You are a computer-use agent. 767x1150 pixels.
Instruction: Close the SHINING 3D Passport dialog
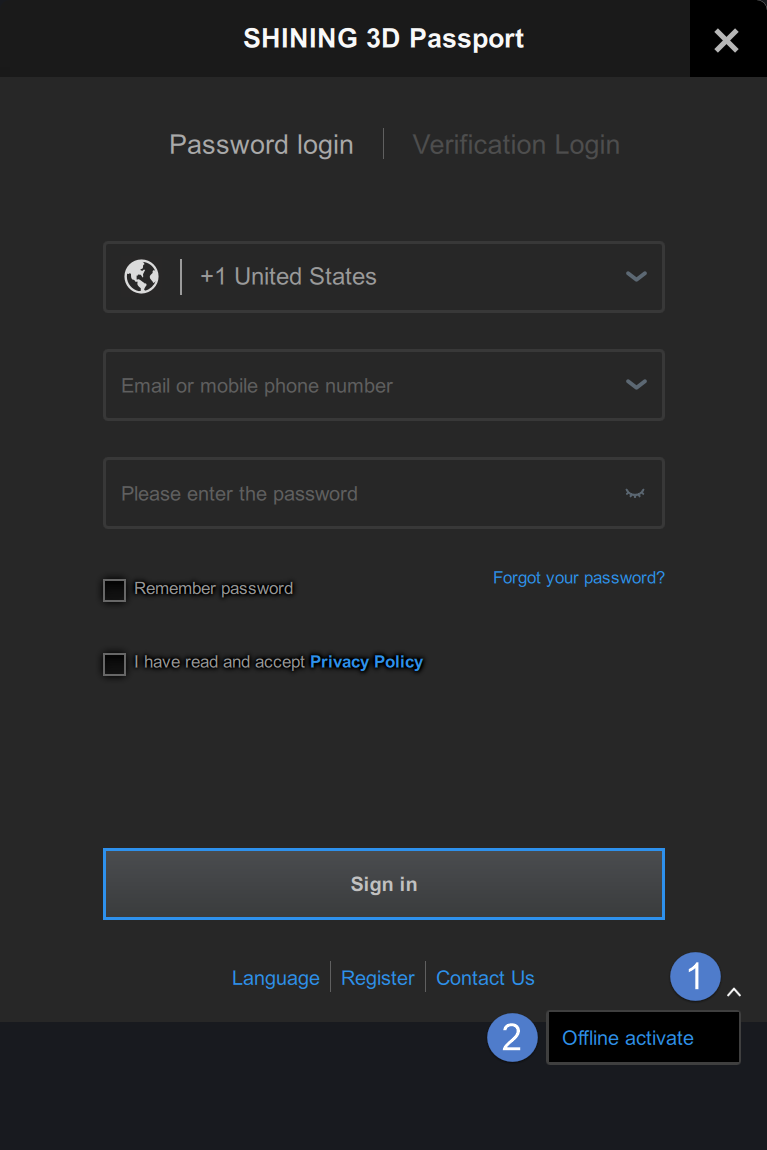[x=727, y=40]
